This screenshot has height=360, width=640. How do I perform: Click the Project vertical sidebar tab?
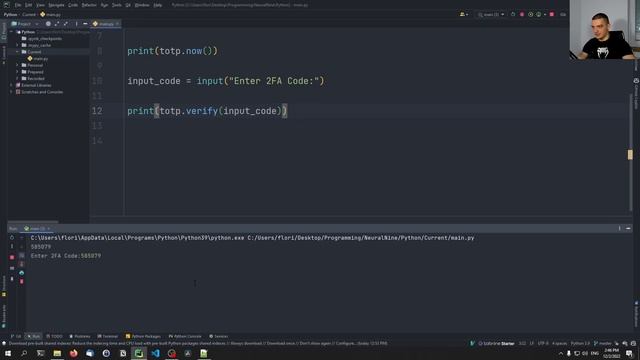[x=4, y=32]
